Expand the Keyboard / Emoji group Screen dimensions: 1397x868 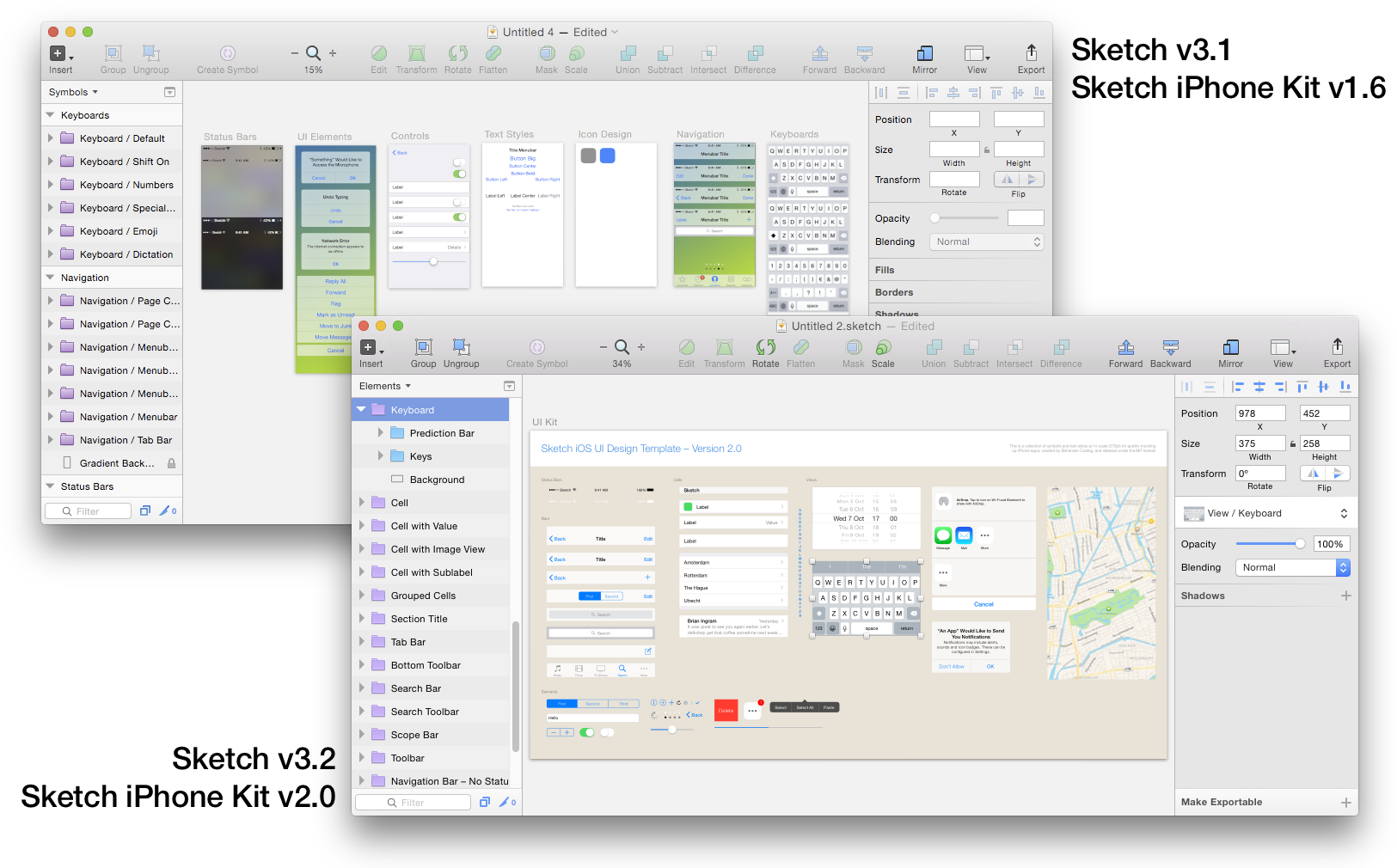(50, 231)
